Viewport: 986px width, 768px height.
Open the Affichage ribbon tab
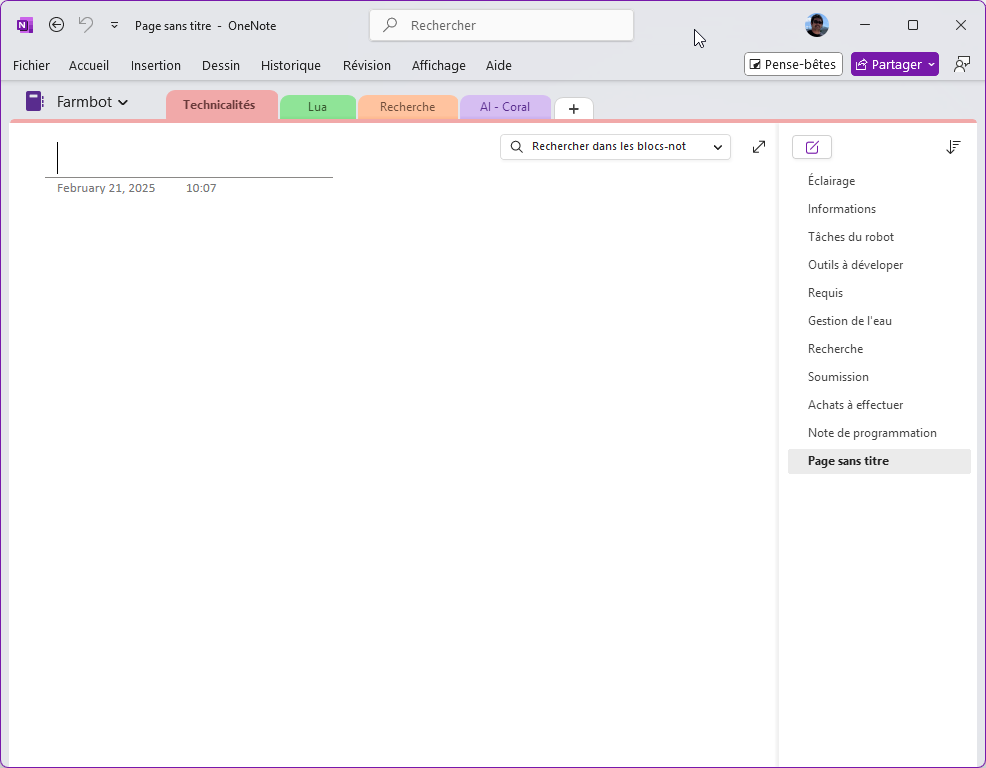pyautogui.click(x=438, y=65)
